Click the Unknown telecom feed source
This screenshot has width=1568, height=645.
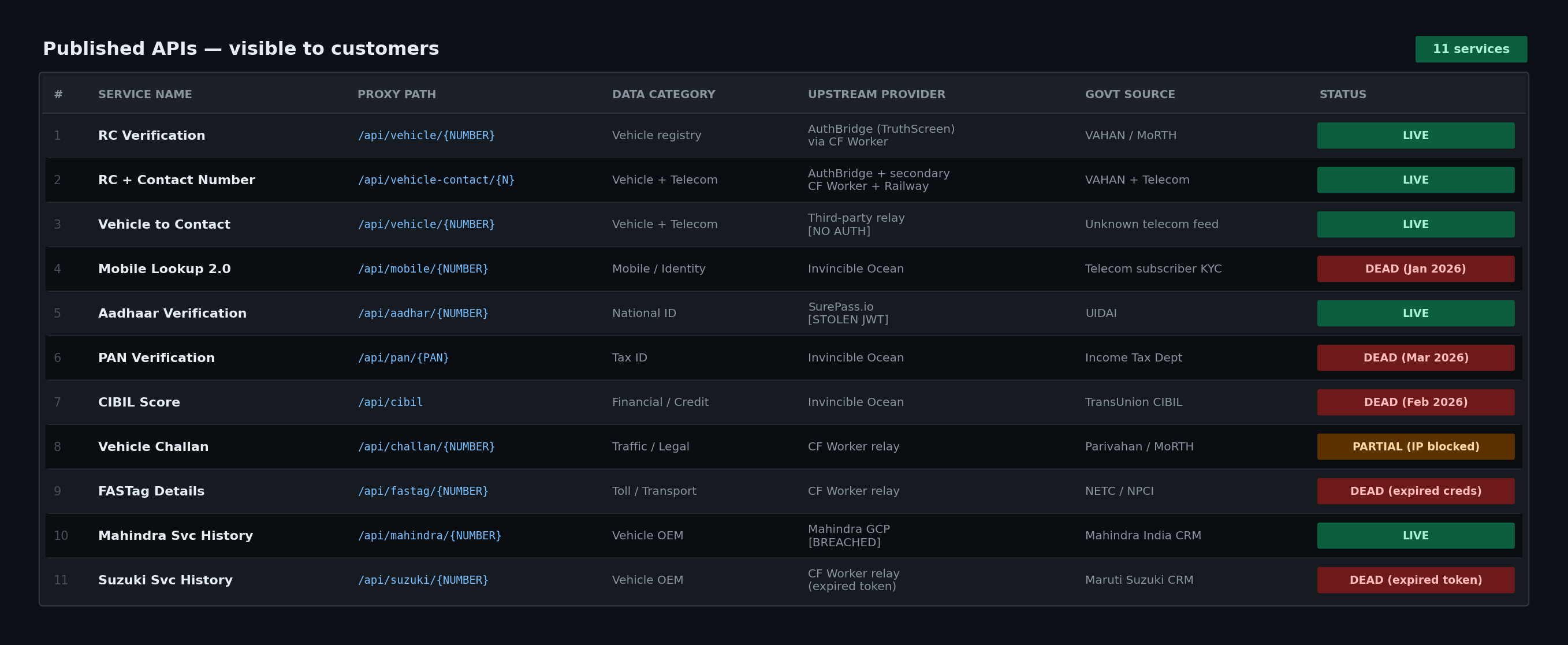coord(1152,225)
